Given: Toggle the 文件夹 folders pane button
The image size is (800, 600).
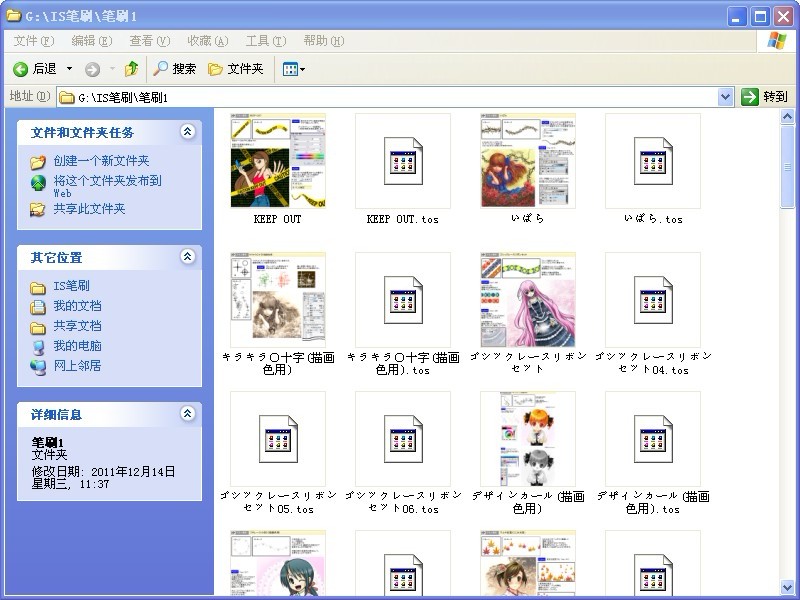Looking at the screenshot, I should coord(236,69).
